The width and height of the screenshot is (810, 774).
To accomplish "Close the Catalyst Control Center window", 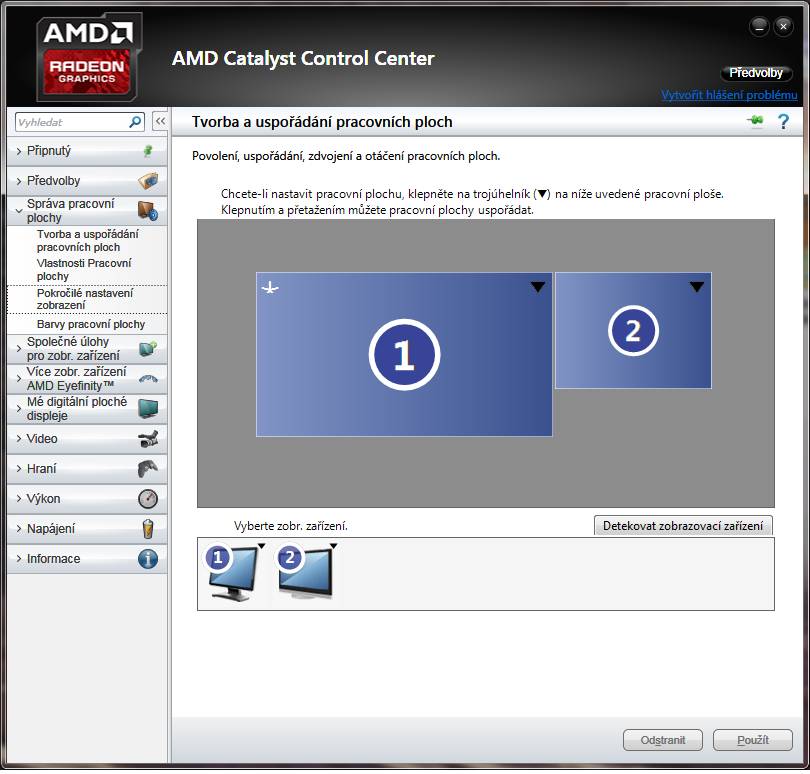I will 783,27.
